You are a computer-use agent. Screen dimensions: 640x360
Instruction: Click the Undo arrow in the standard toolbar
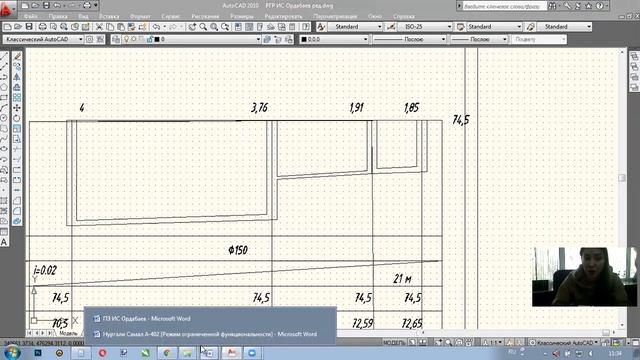pos(156,27)
